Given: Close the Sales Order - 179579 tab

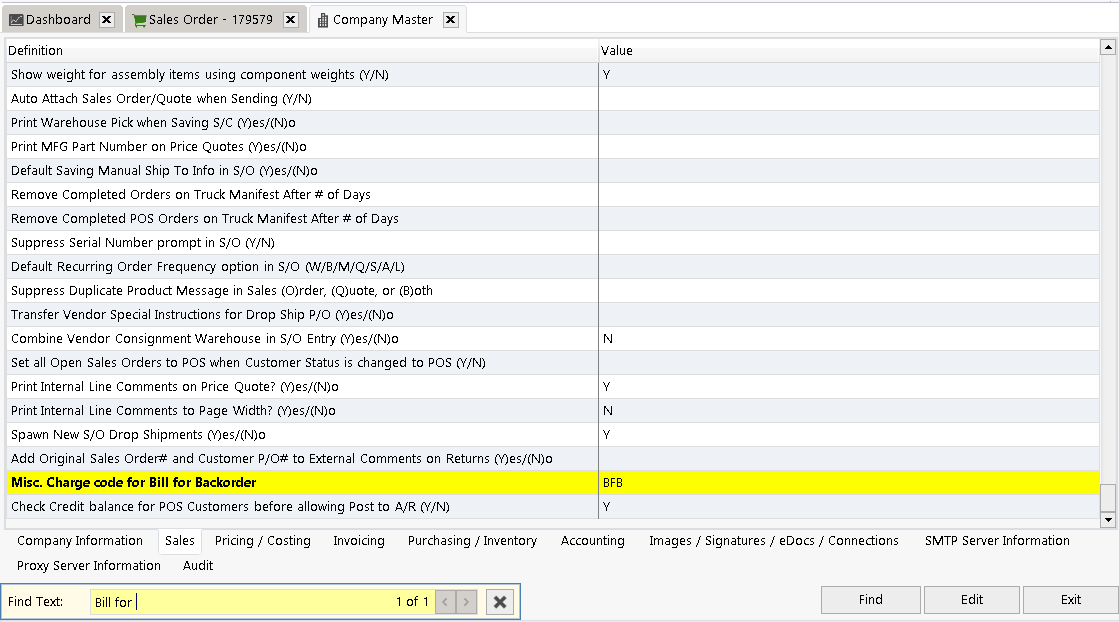Looking at the screenshot, I should point(290,20).
